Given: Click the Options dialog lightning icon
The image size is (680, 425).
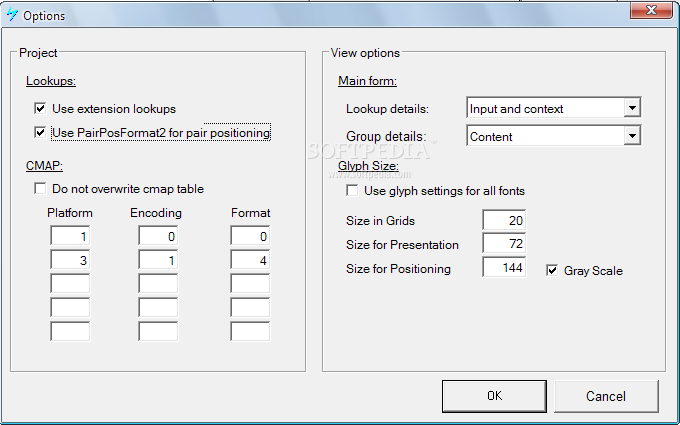Looking at the screenshot, I should coord(12,15).
